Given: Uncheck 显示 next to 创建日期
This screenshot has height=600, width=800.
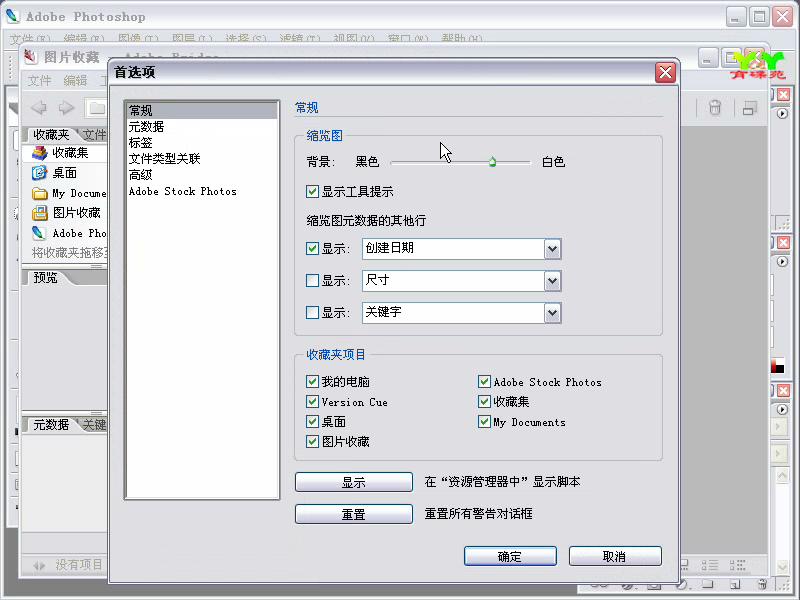Looking at the screenshot, I should click(312, 248).
